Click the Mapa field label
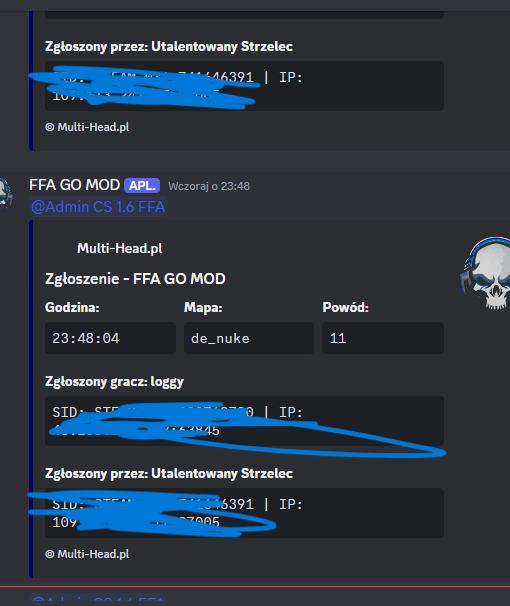The height and width of the screenshot is (606, 510). [203, 307]
